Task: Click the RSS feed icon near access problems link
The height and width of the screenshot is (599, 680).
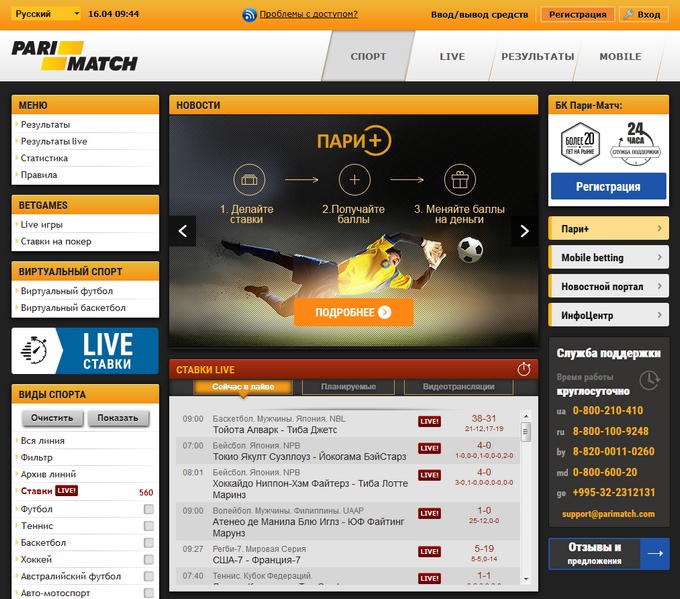Action: click(x=249, y=15)
